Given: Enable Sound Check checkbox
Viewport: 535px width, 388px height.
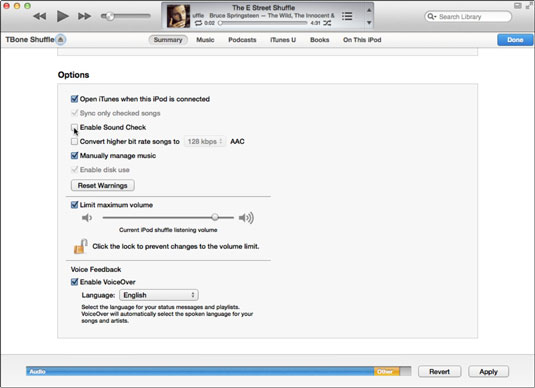Looking at the screenshot, I should tap(74, 127).
